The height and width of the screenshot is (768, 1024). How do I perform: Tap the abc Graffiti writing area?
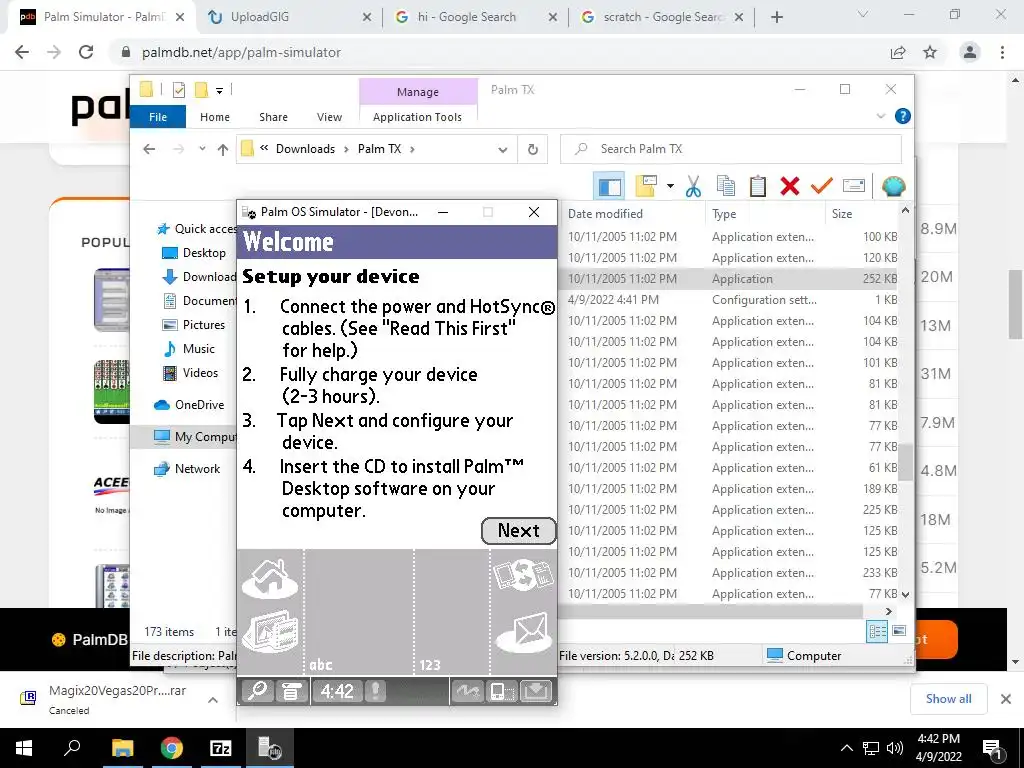click(x=359, y=612)
